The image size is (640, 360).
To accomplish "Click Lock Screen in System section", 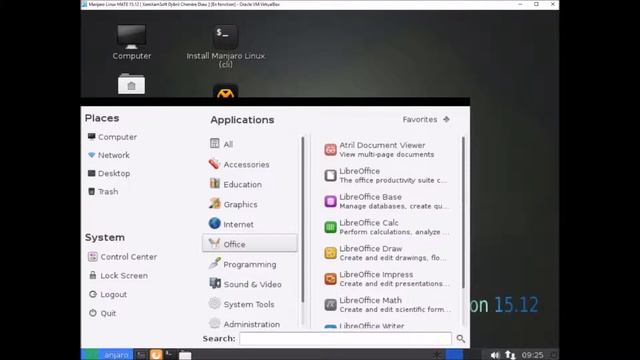I will coord(118,276).
